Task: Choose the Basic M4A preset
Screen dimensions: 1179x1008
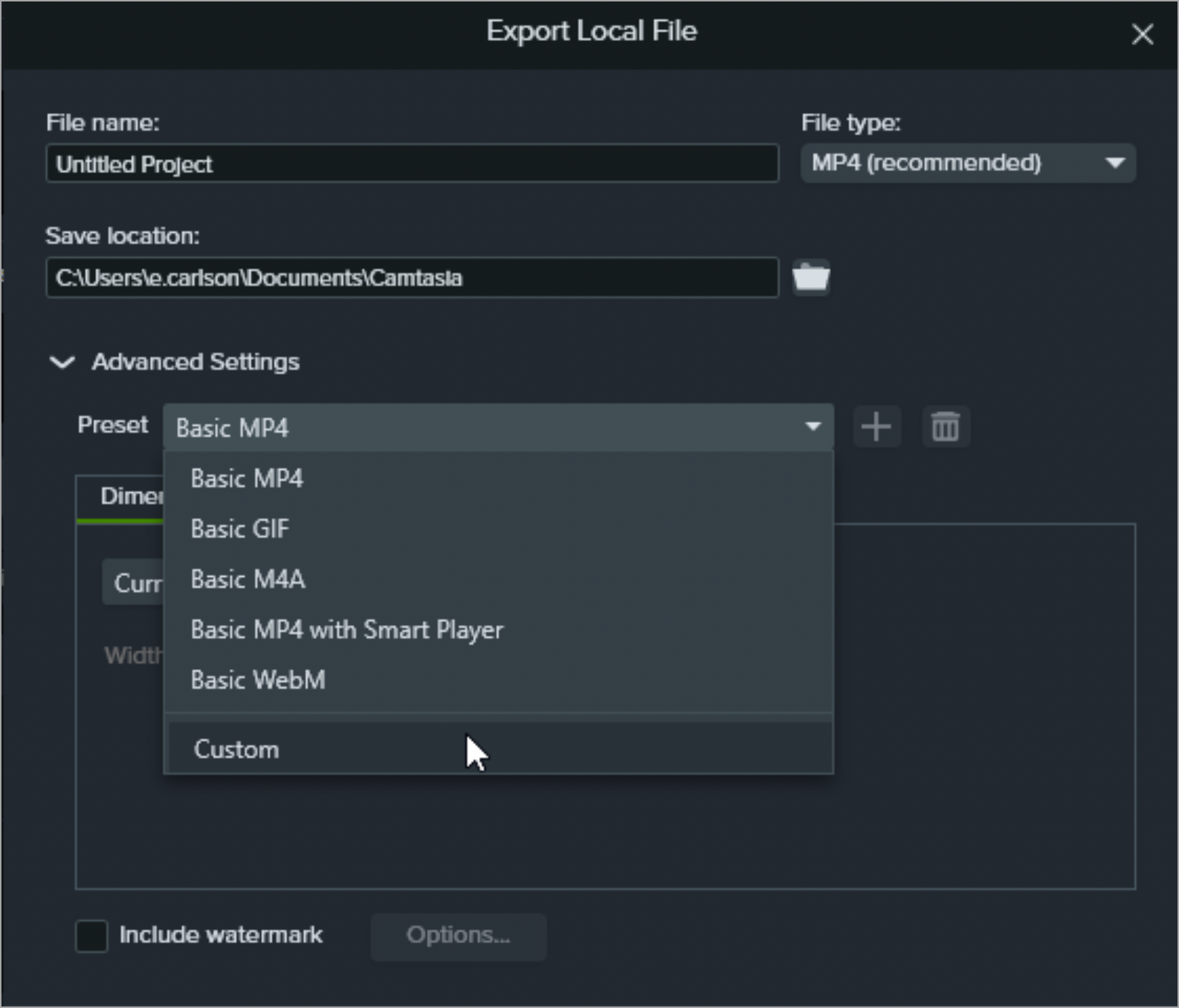Action: click(x=498, y=579)
